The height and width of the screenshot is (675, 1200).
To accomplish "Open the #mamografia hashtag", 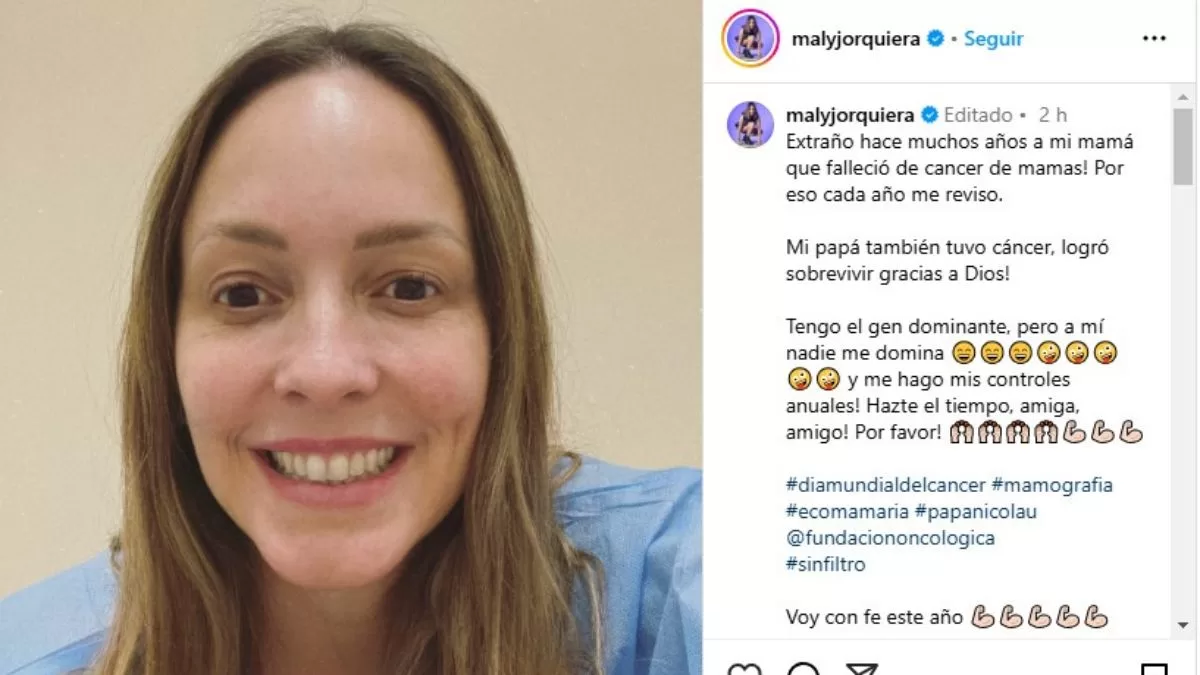I will (x=1052, y=485).
